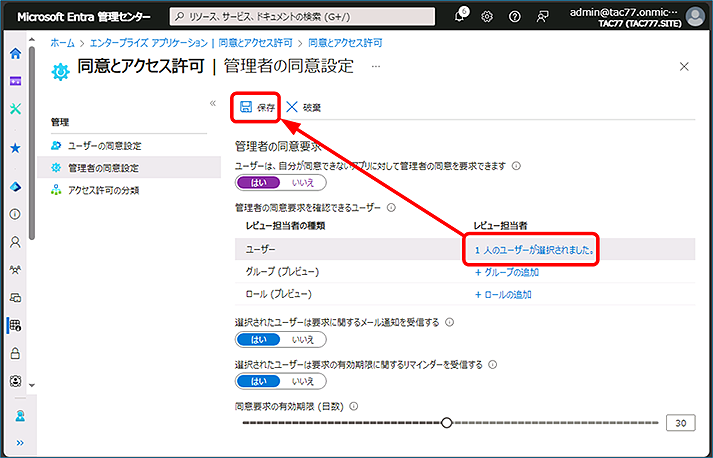This screenshot has height=458, width=713.
Task: Set expiry reminder toggle to いいえ
Action: [303, 381]
